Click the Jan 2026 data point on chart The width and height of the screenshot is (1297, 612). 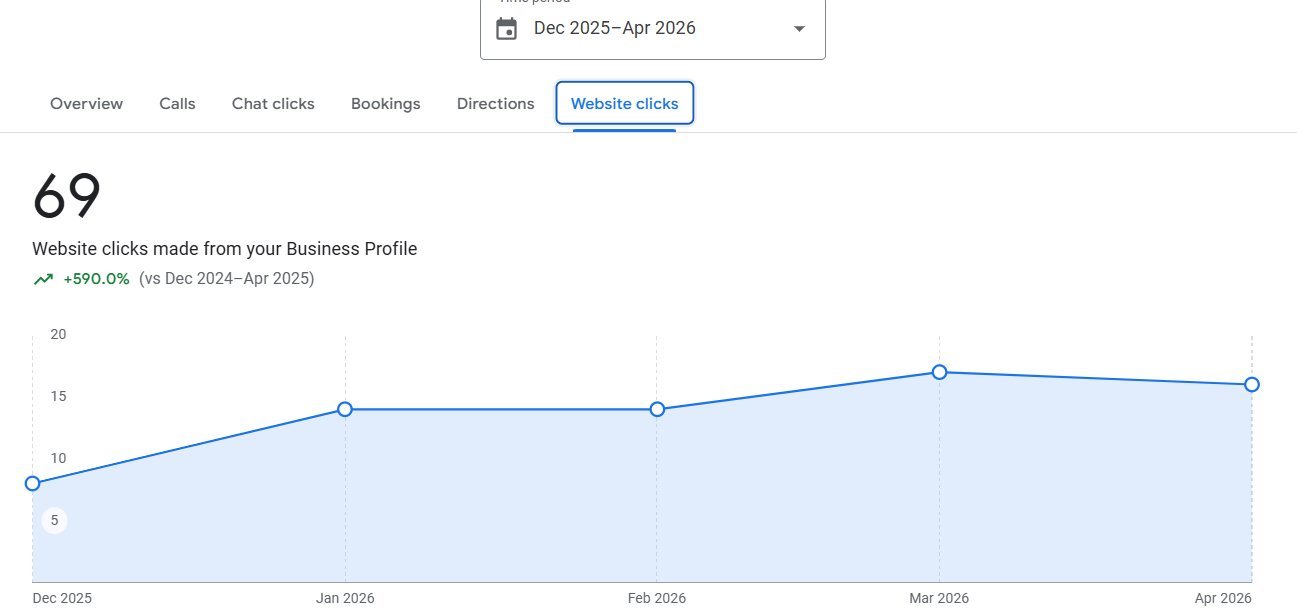point(345,409)
